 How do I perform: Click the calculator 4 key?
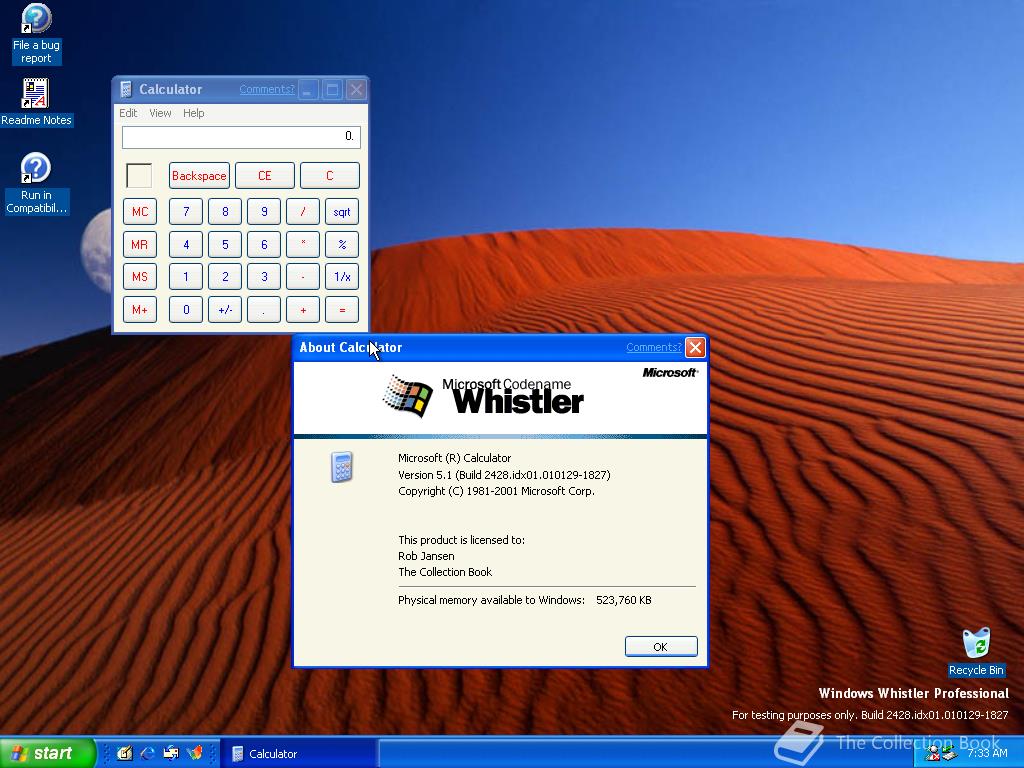[185, 244]
